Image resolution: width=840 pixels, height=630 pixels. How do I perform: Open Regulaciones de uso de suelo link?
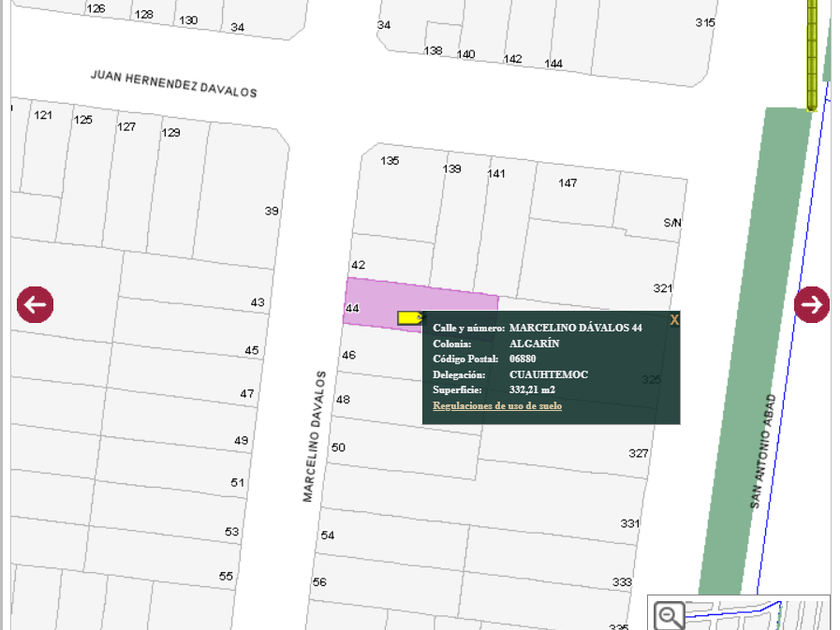pyautogui.click(x=497, y=406)
